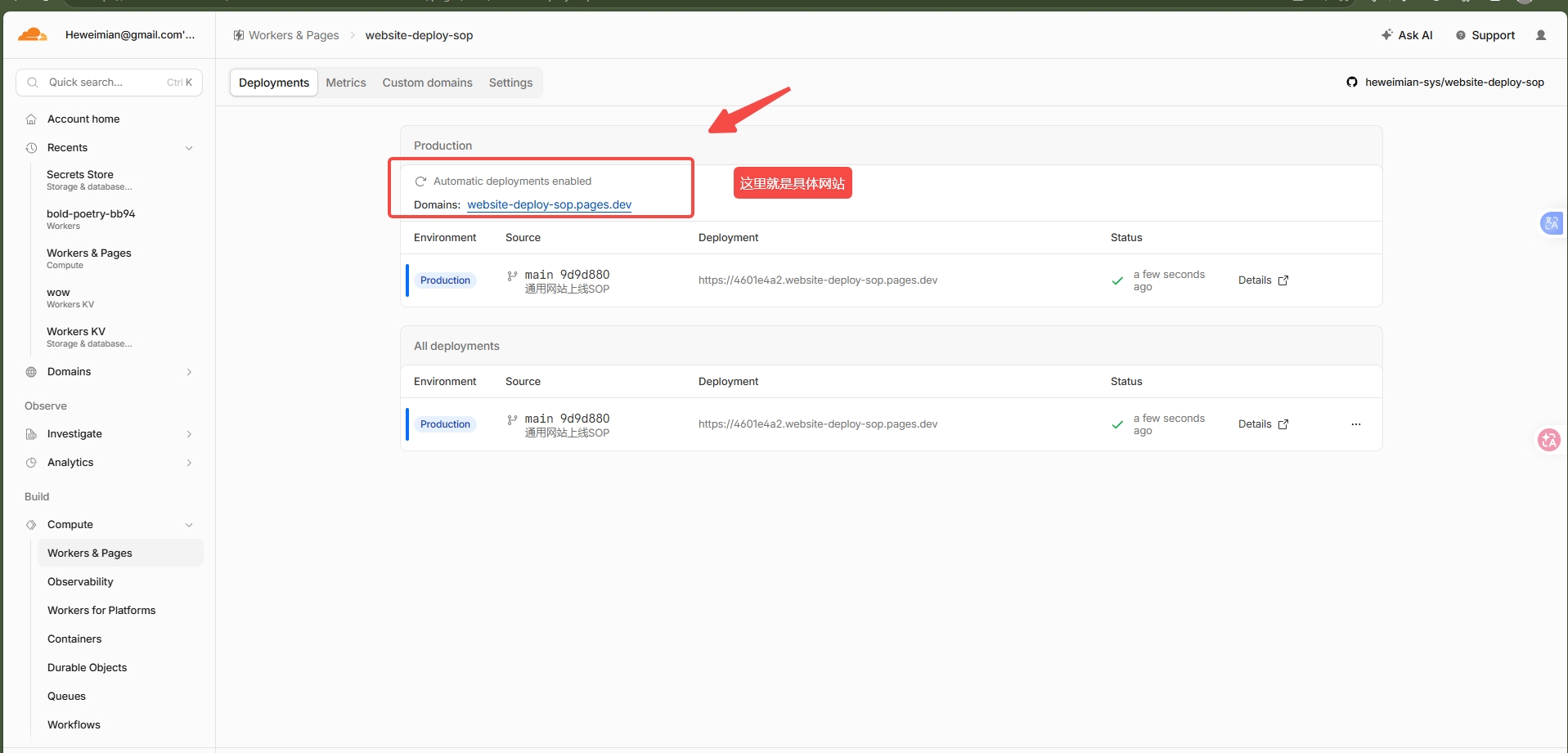Screen dimensions: 1568x753
Task: Click the Investigate icon in sidebar
Action: click(31, 434)
